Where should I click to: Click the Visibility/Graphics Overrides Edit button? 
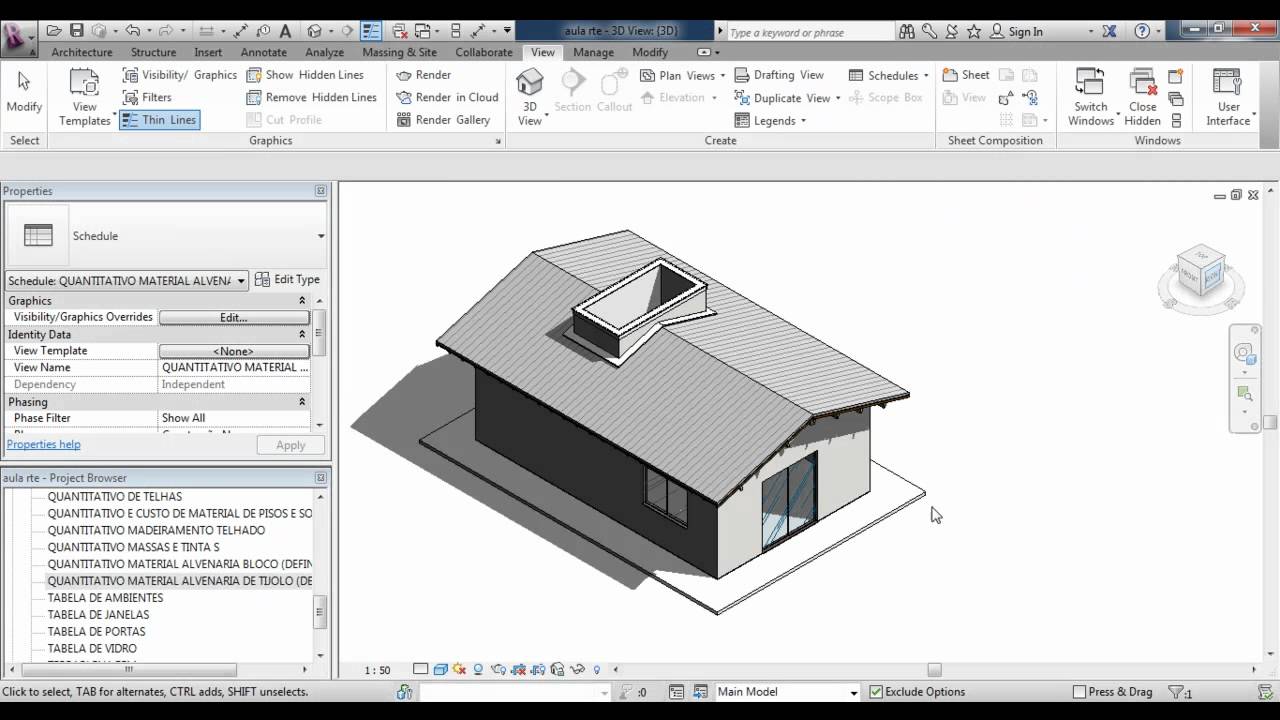point(234,318)
